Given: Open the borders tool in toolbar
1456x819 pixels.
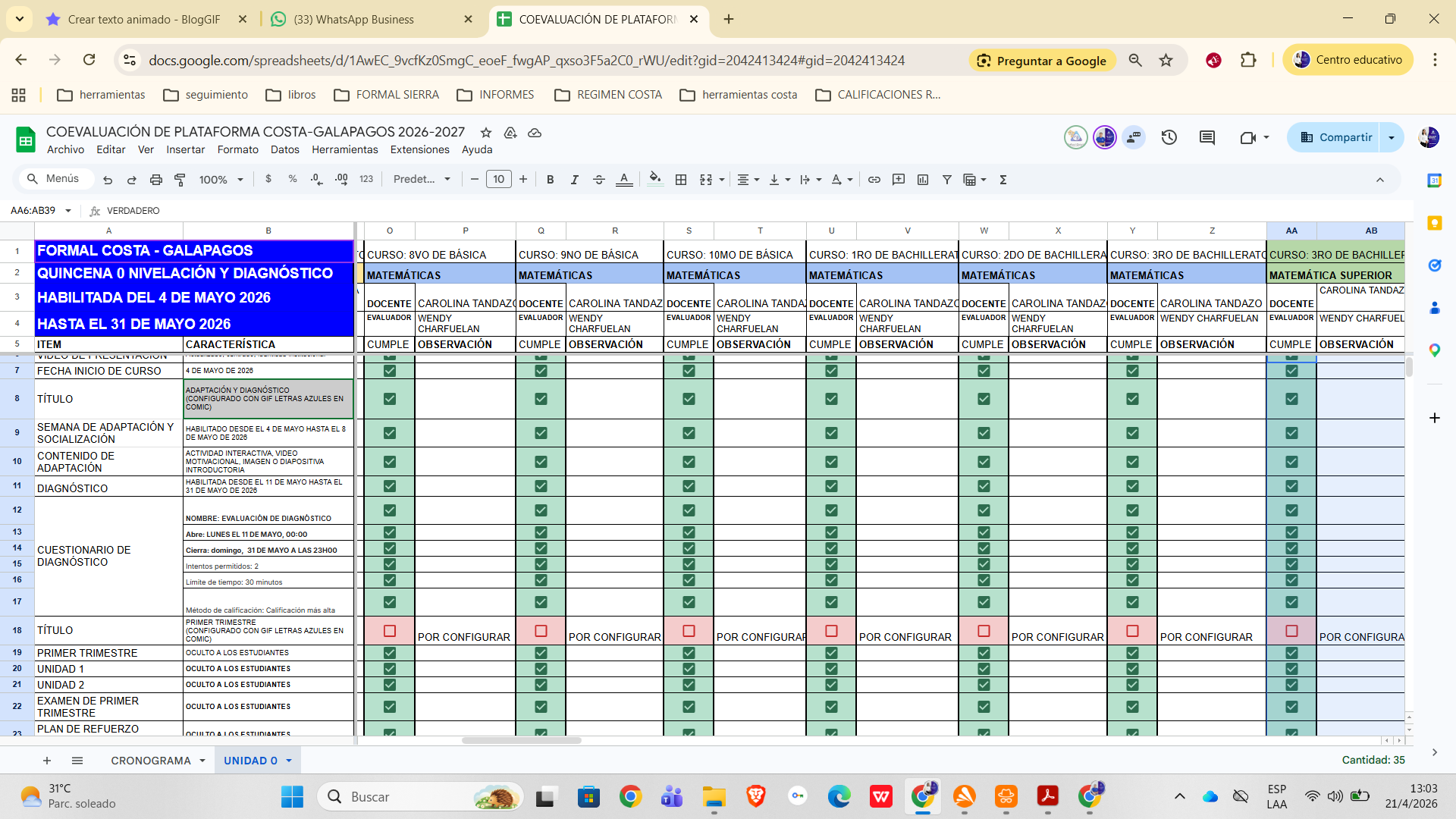Looking at the screenshot, I should pos(681,180).
